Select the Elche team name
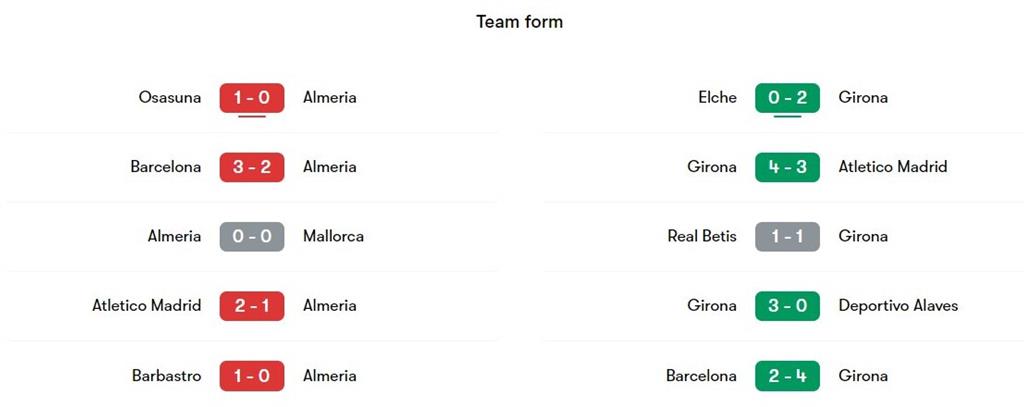The width and height of the screenshot is (1024, 407). click(717, 98)
